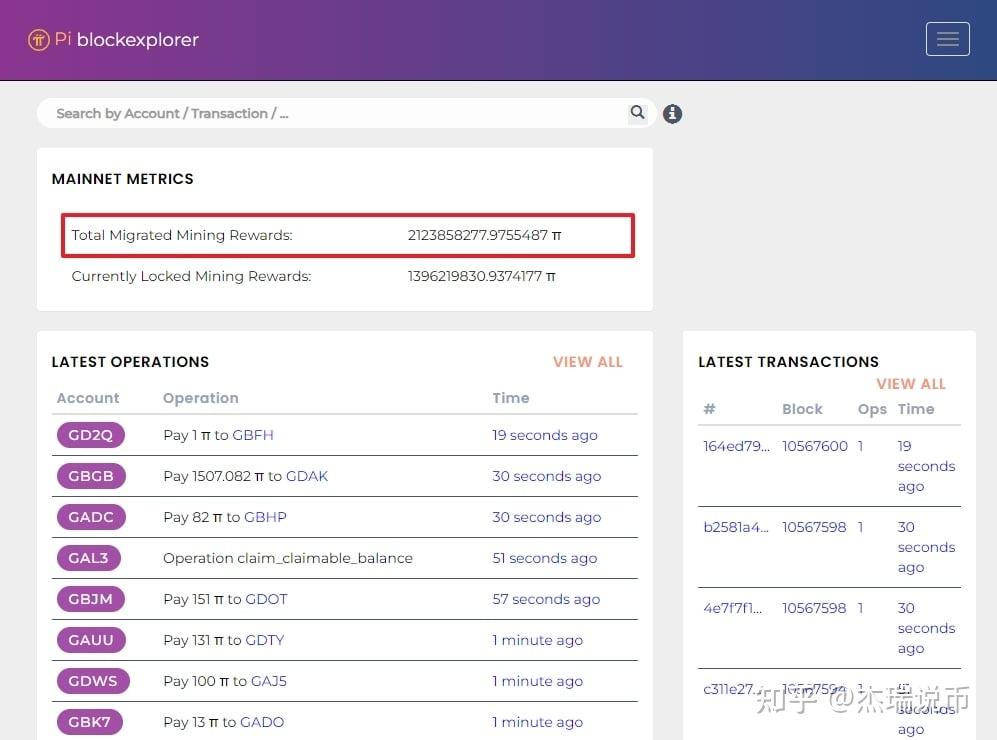Open transaction hash 164ed79...

click(736, 446)
